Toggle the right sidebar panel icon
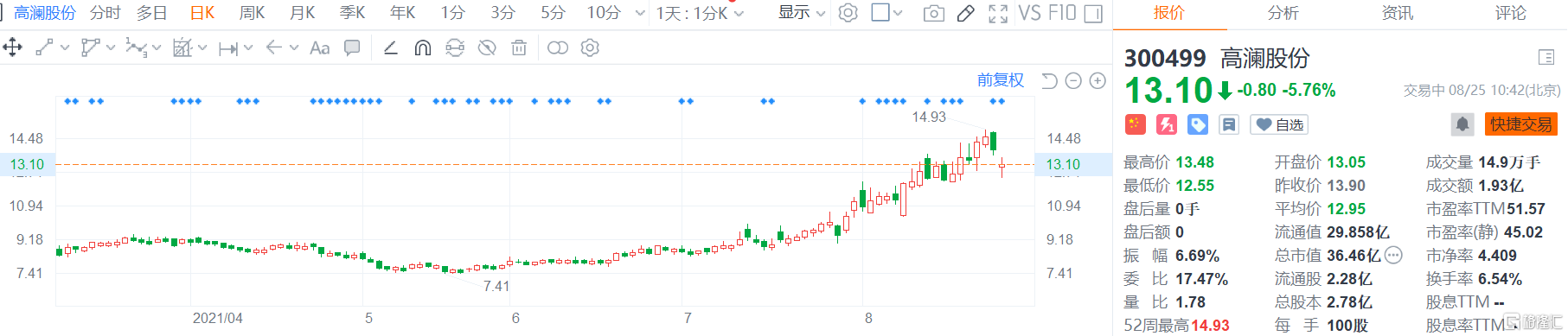 1093,13
